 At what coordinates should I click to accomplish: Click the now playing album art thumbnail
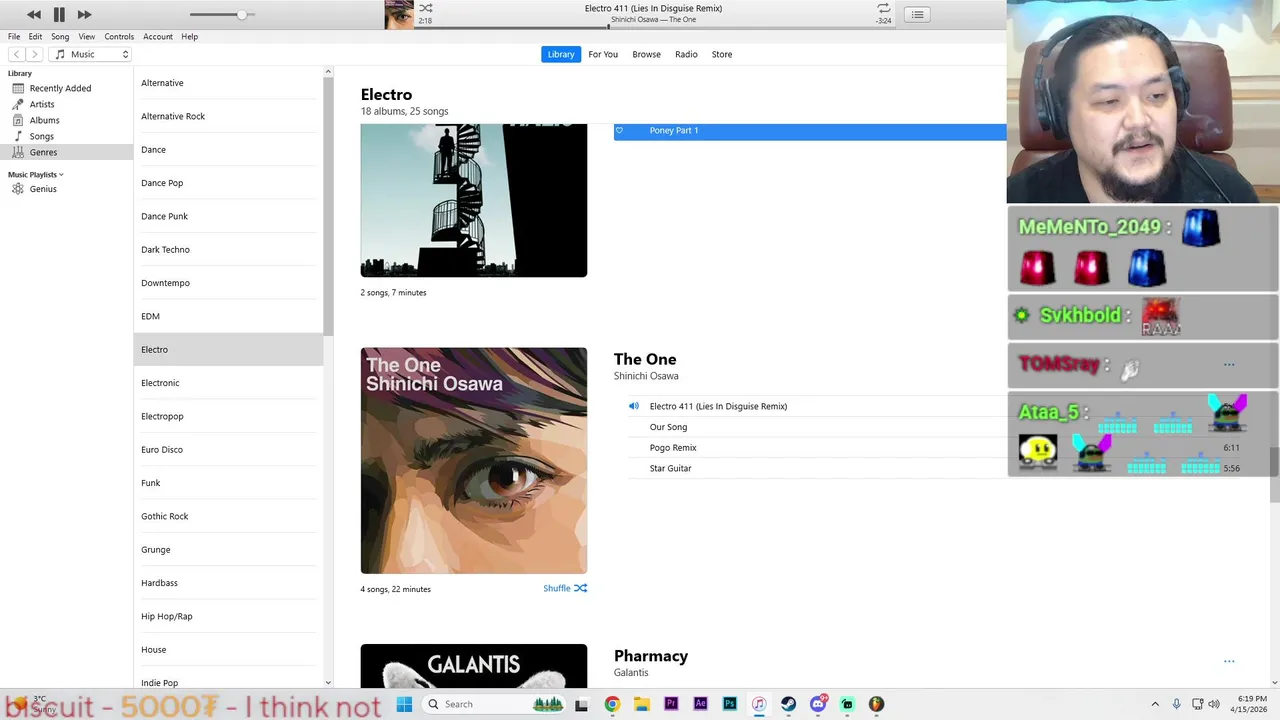(399, 14)
